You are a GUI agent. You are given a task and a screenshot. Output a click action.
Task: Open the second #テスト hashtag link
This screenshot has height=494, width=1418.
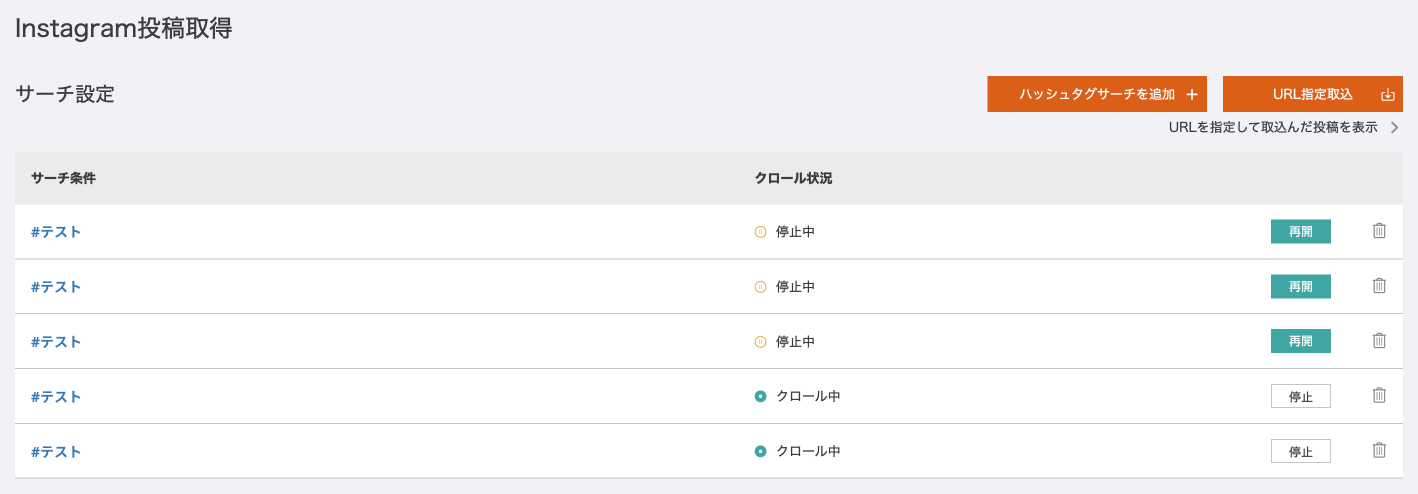coord(56,287)
